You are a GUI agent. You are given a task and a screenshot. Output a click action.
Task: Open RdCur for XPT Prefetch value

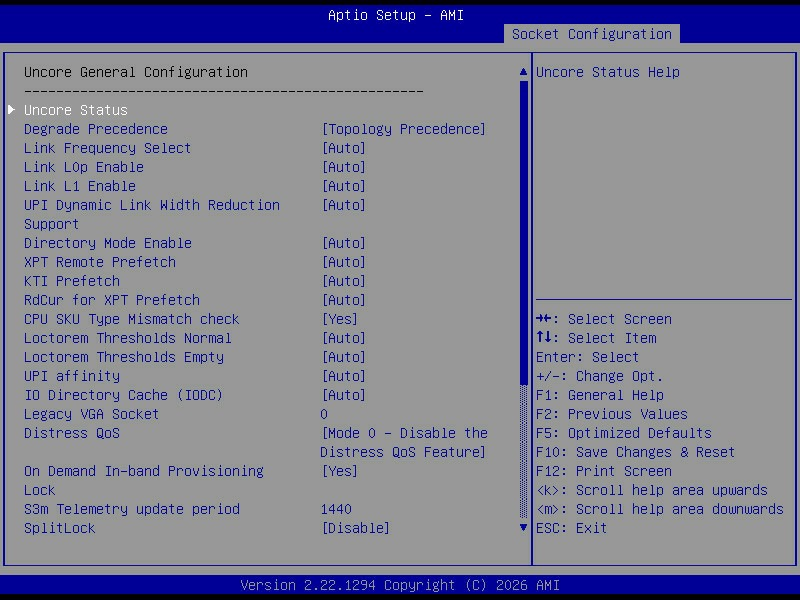tap(343, 300)
